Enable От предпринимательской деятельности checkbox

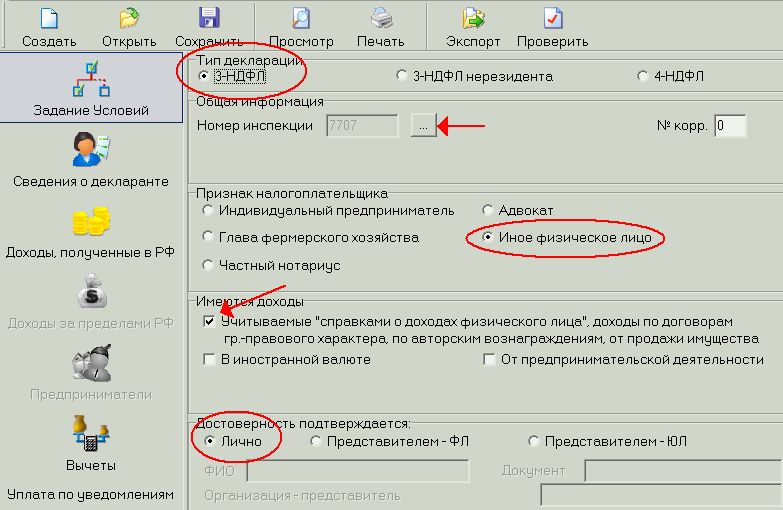(489, 359)
